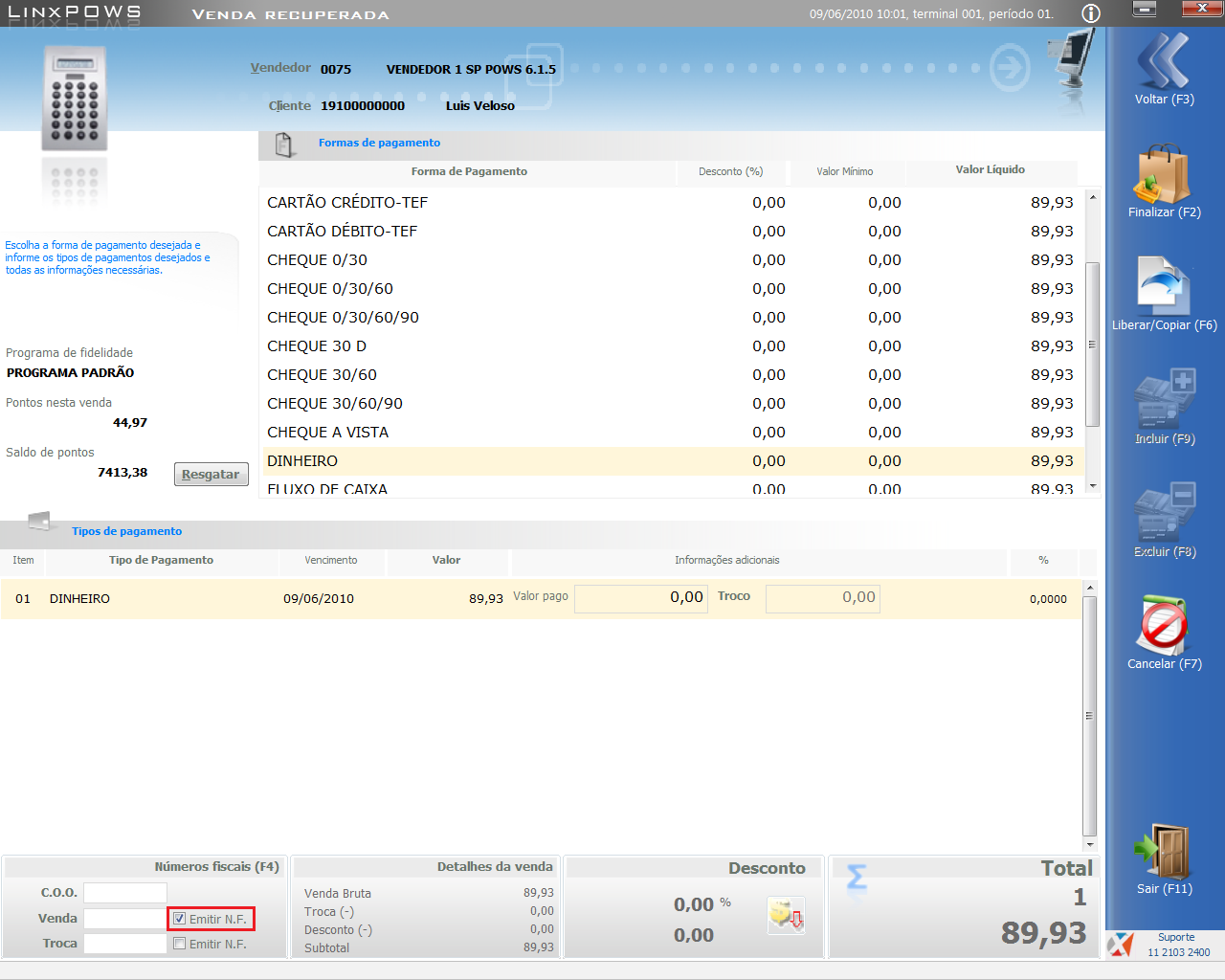Click the Tipos de pagamento wallet icon
1225x980 pixels.
pos(40,522)
